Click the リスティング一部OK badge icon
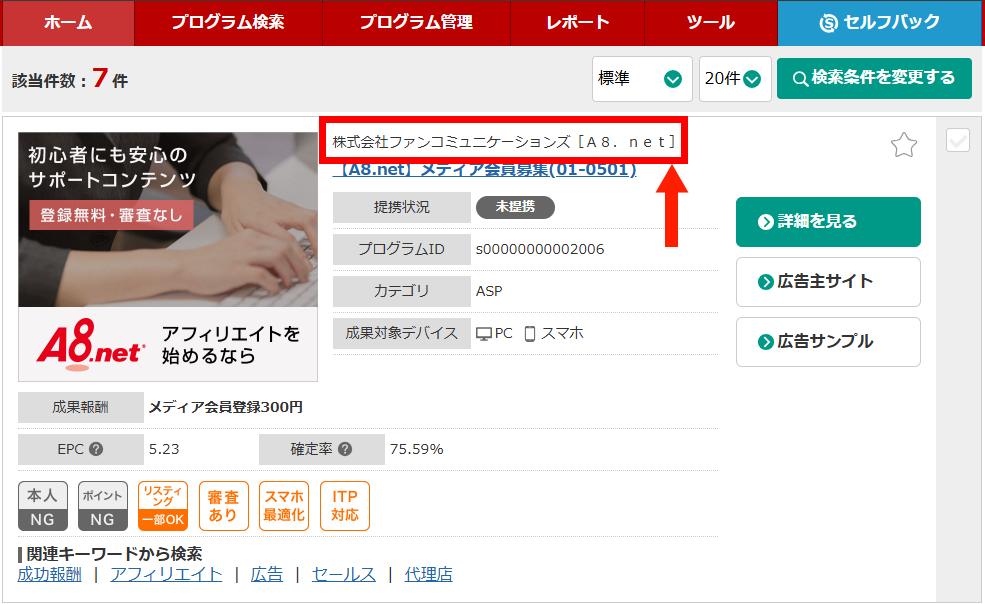 coord(163,506)
